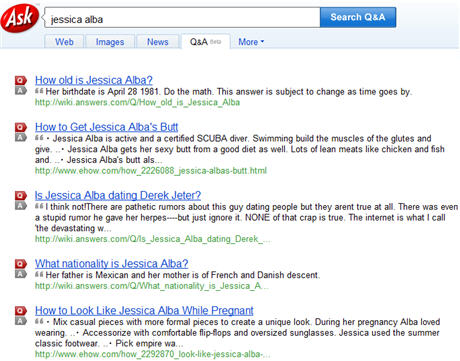Viewport: 460px width, 361px height.
Task: Switch to the Images tab
Action: tap(110, 42)
